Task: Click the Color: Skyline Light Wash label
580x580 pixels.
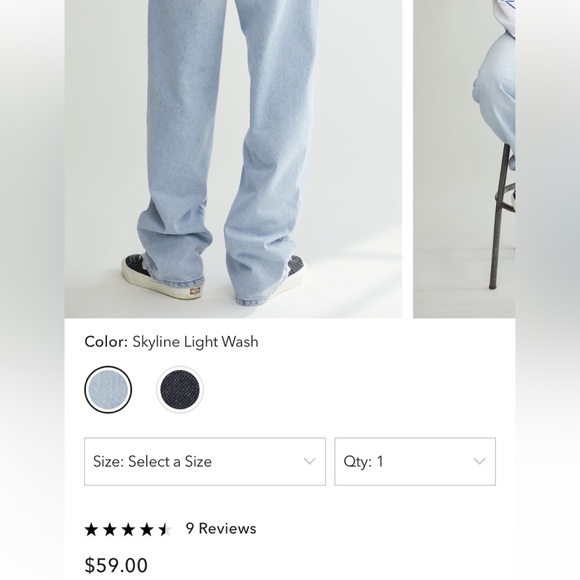Action: pyautogui.click(x=171, y=341)
